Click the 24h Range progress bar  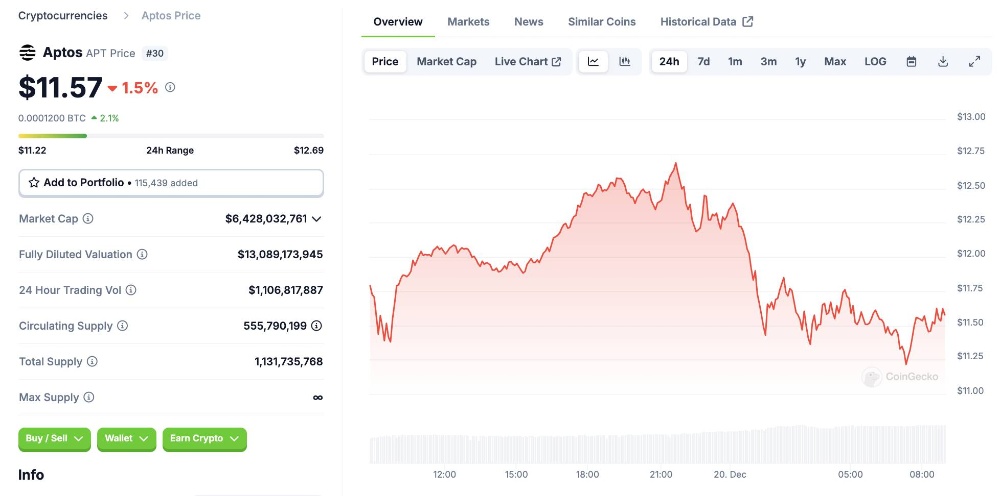click(171, 136)
